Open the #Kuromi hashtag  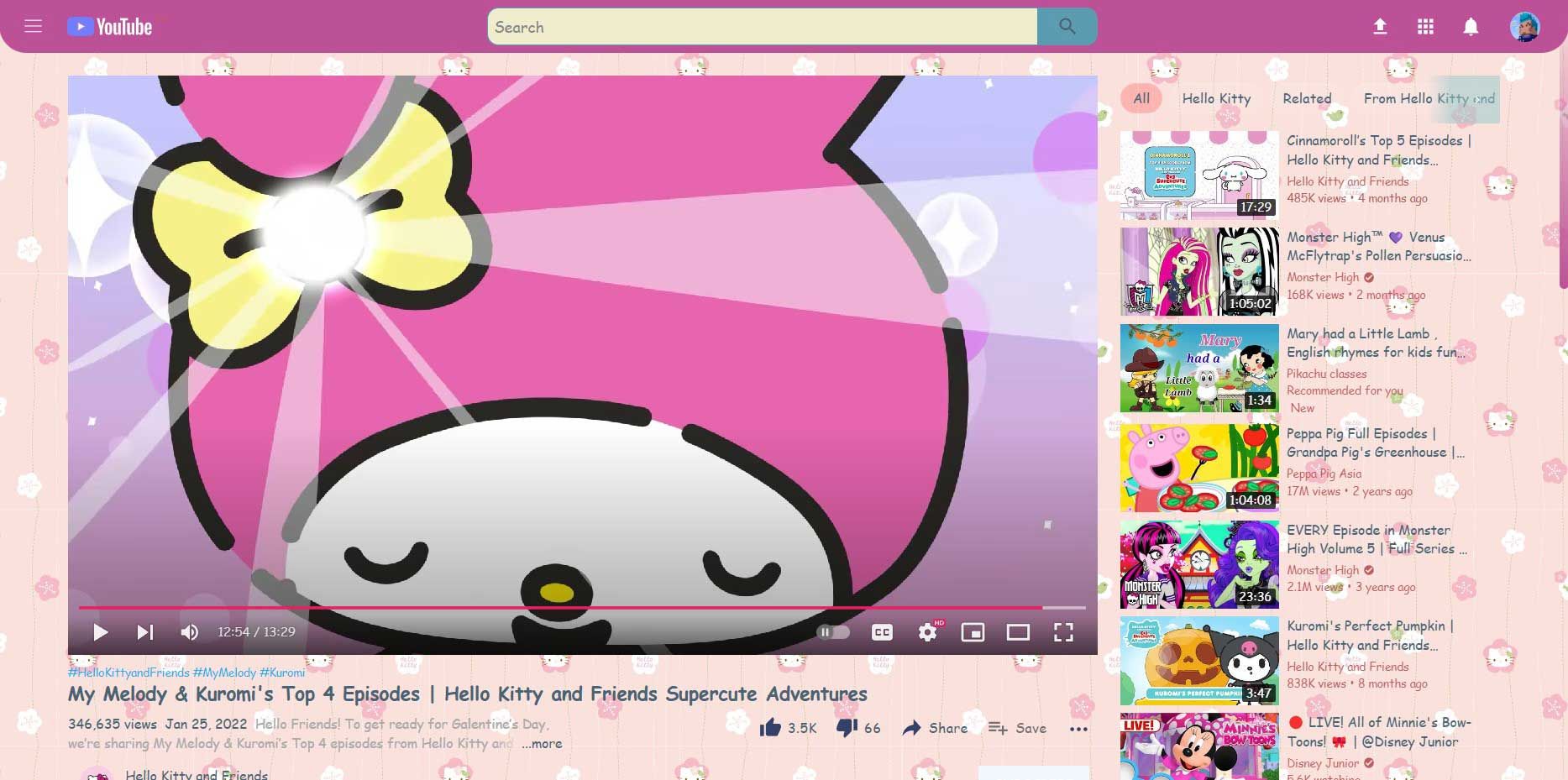coord(282,673)
